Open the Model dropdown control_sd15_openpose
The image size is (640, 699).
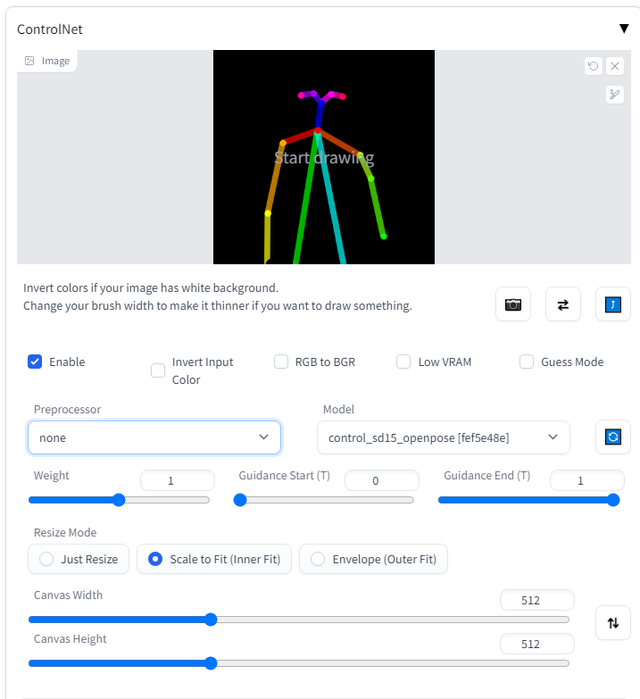[x=443, y=437]
